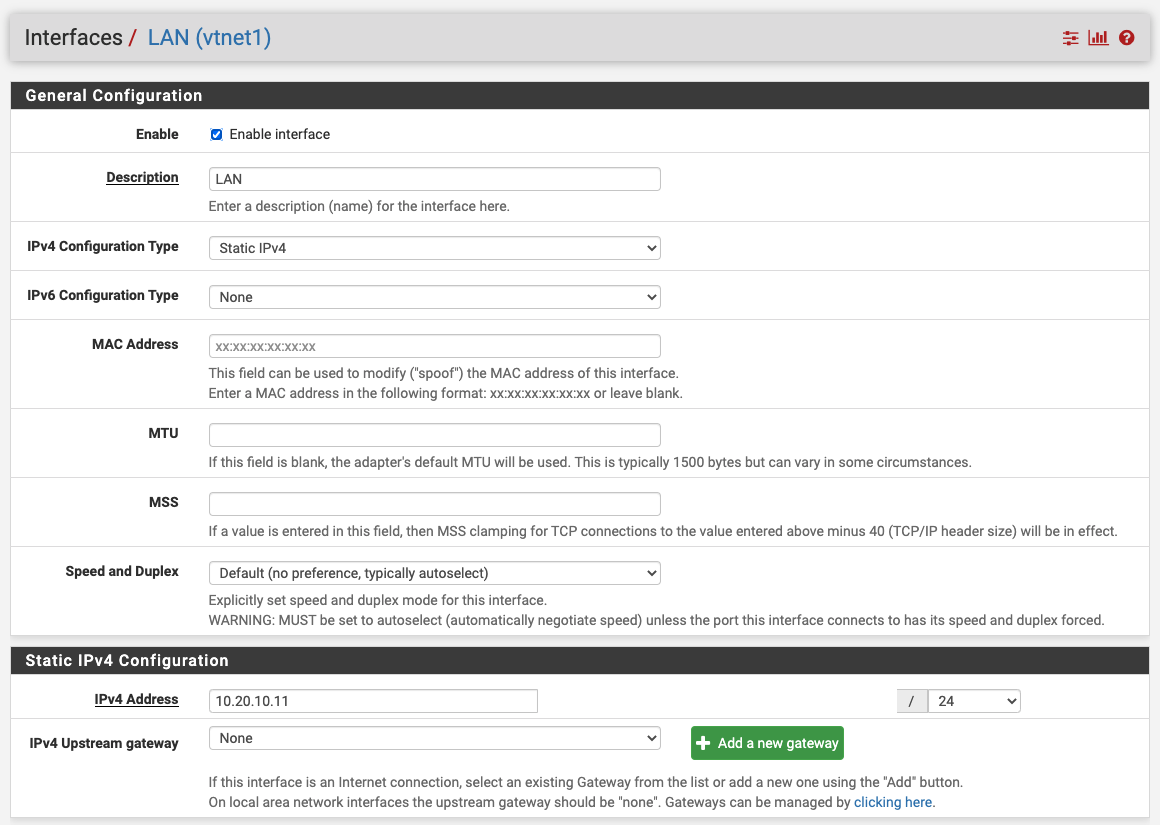Click the MTU field label
The width and height of the screenshot is (1160, 825).
point(163,434)
